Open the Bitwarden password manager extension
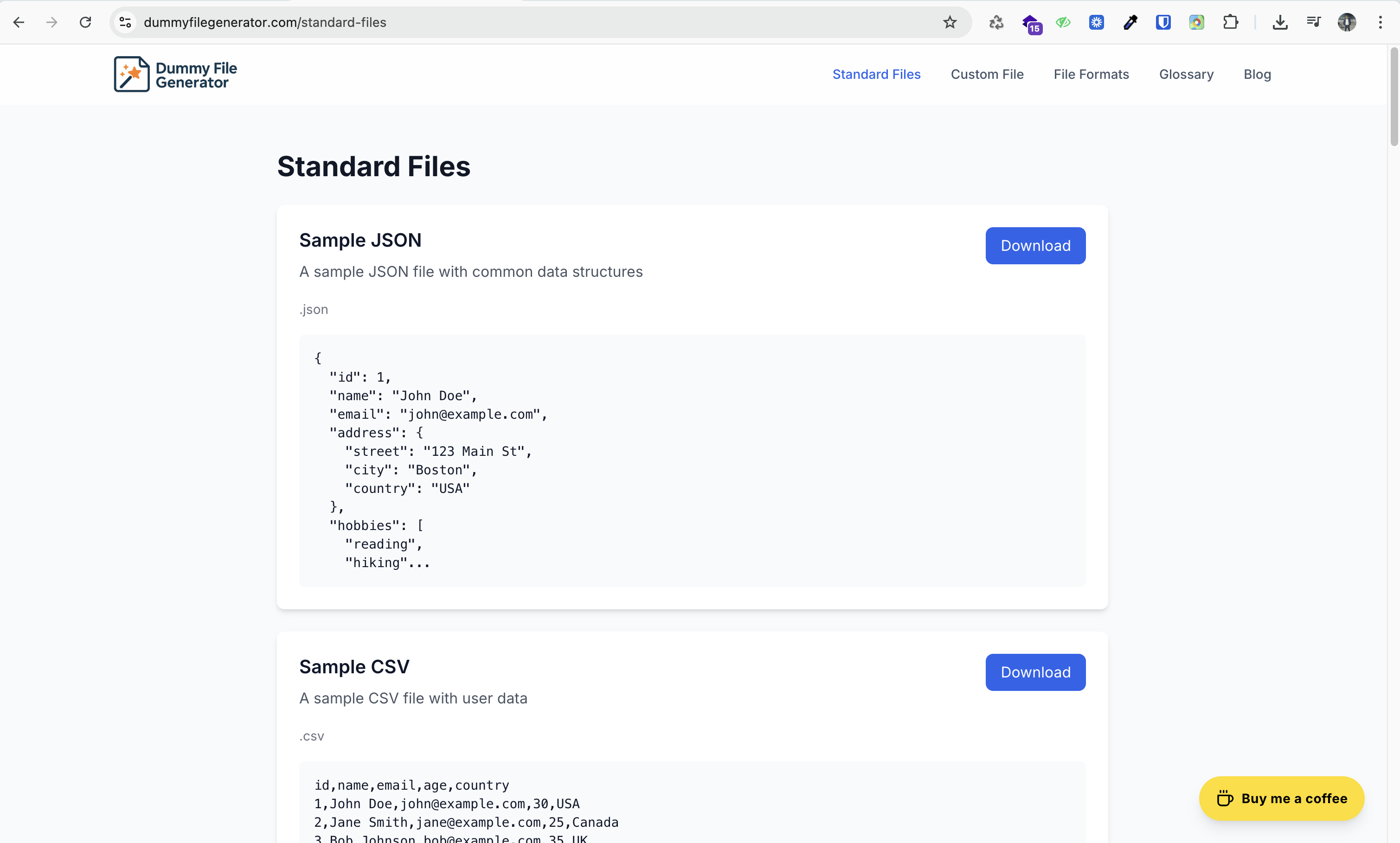1400x843 pixels. [x=1163, y=22]
